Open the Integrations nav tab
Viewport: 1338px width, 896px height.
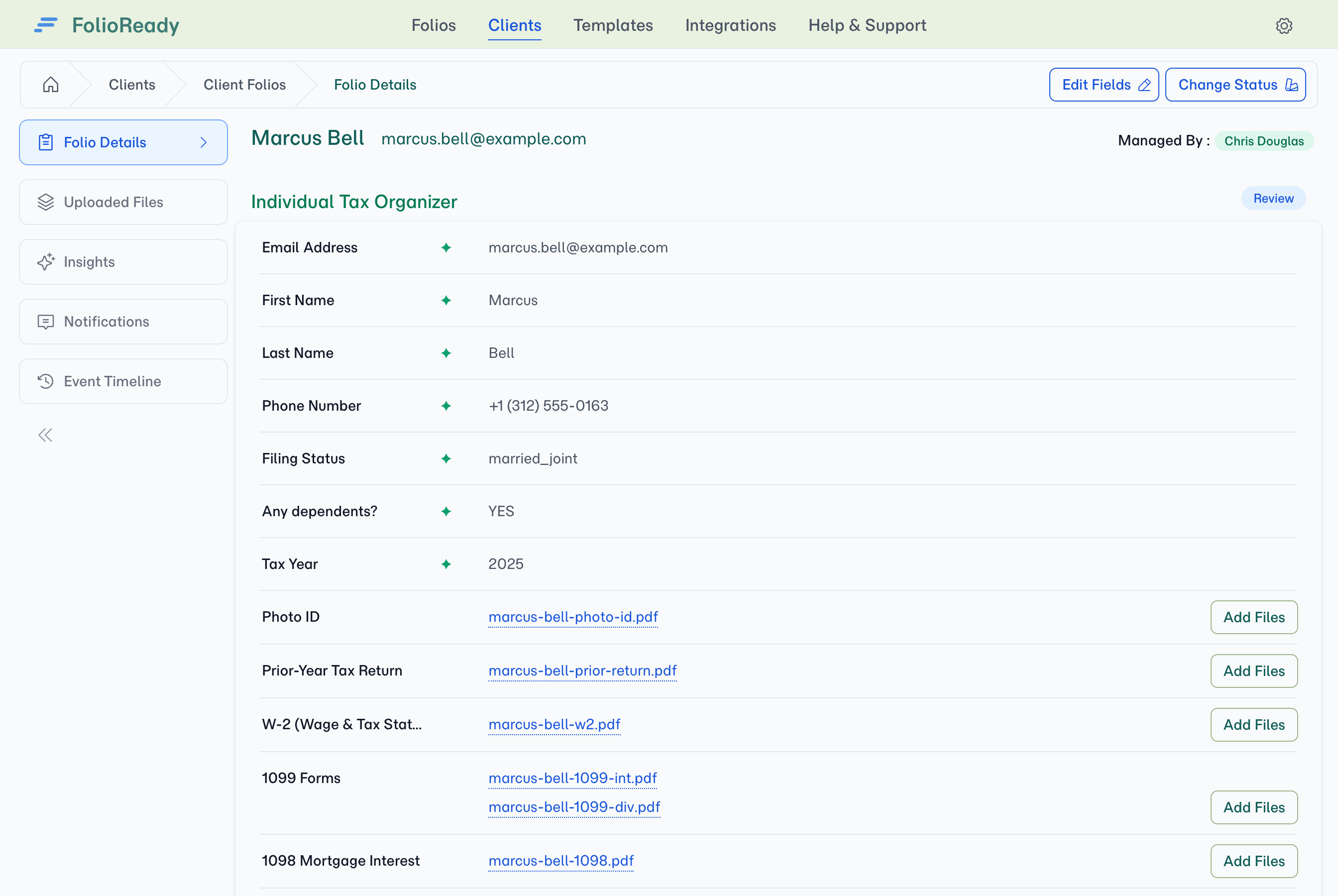(731, 25)
